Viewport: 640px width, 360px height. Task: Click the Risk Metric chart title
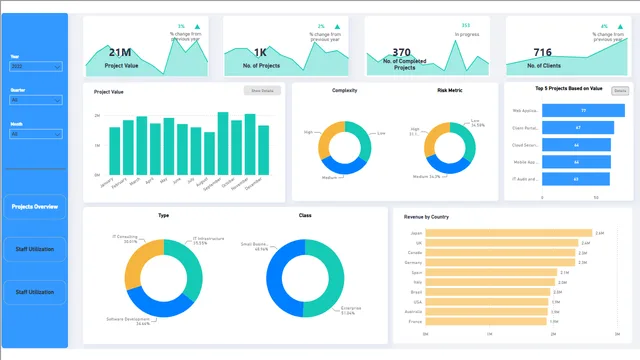pos(449,90)
